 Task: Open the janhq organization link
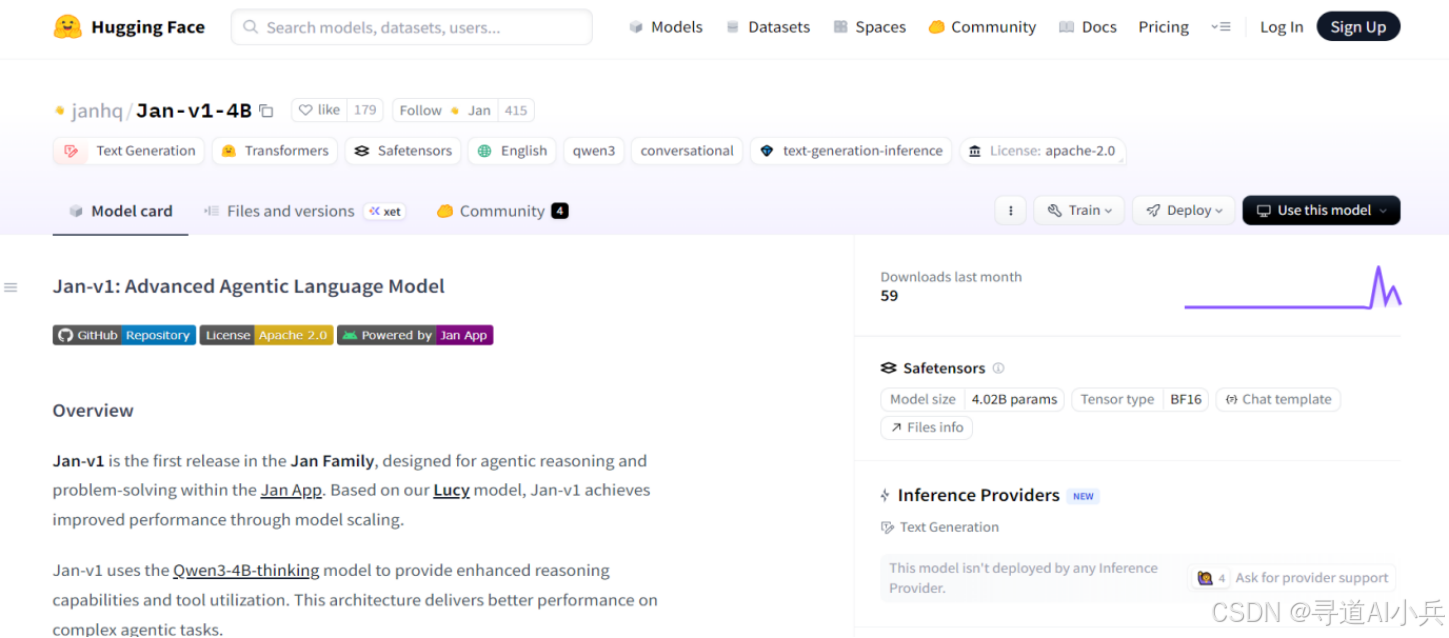point(97,111)
